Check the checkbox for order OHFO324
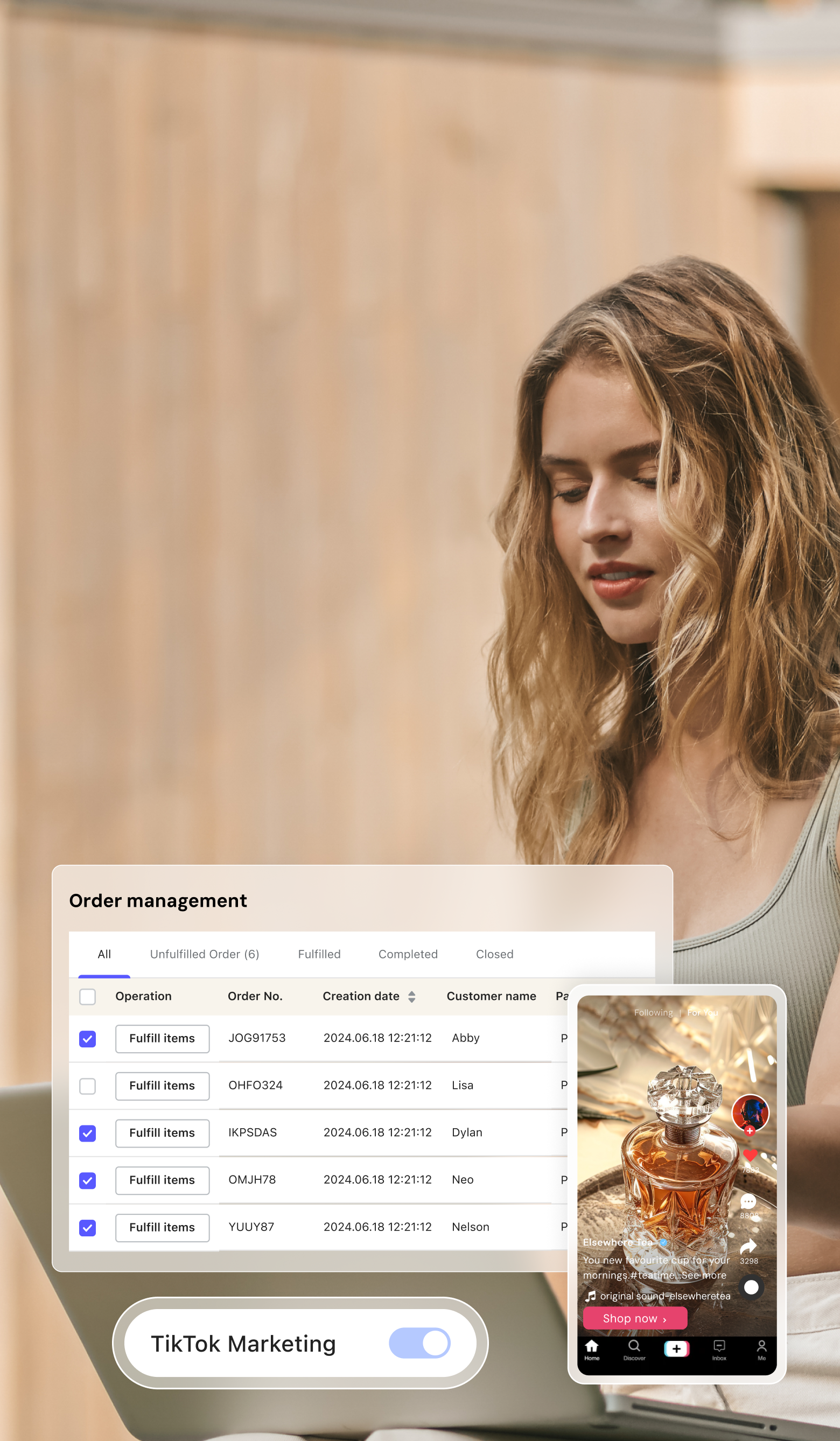 (87, 1086)
